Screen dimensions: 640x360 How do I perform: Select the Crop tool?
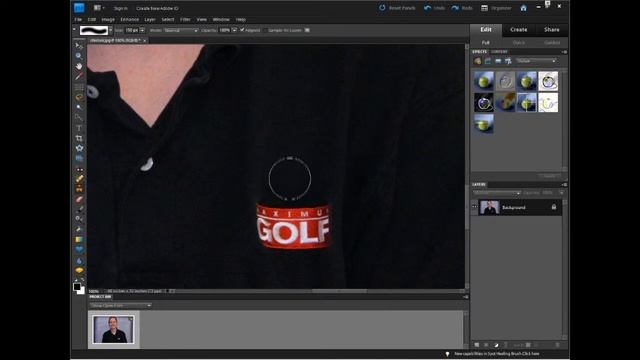tap(79, 138)
